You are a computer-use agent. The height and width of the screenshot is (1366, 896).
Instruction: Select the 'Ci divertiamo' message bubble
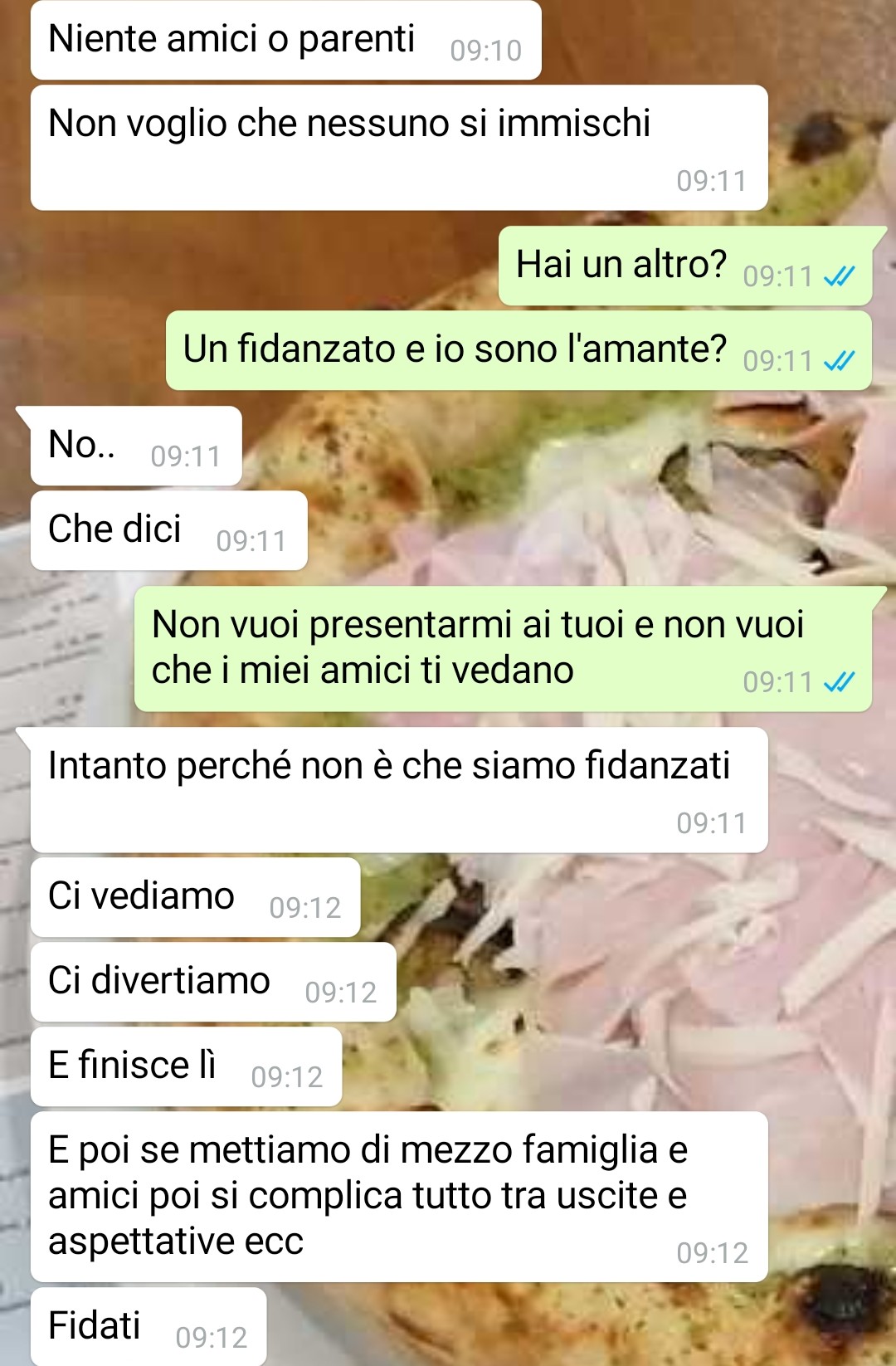pyautogui.click(x=213, y=982)
